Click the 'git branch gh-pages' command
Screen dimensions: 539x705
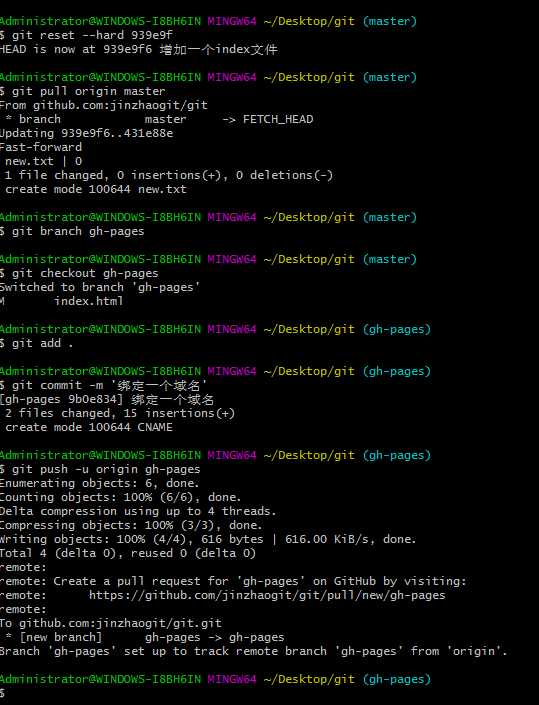[72, 231]
